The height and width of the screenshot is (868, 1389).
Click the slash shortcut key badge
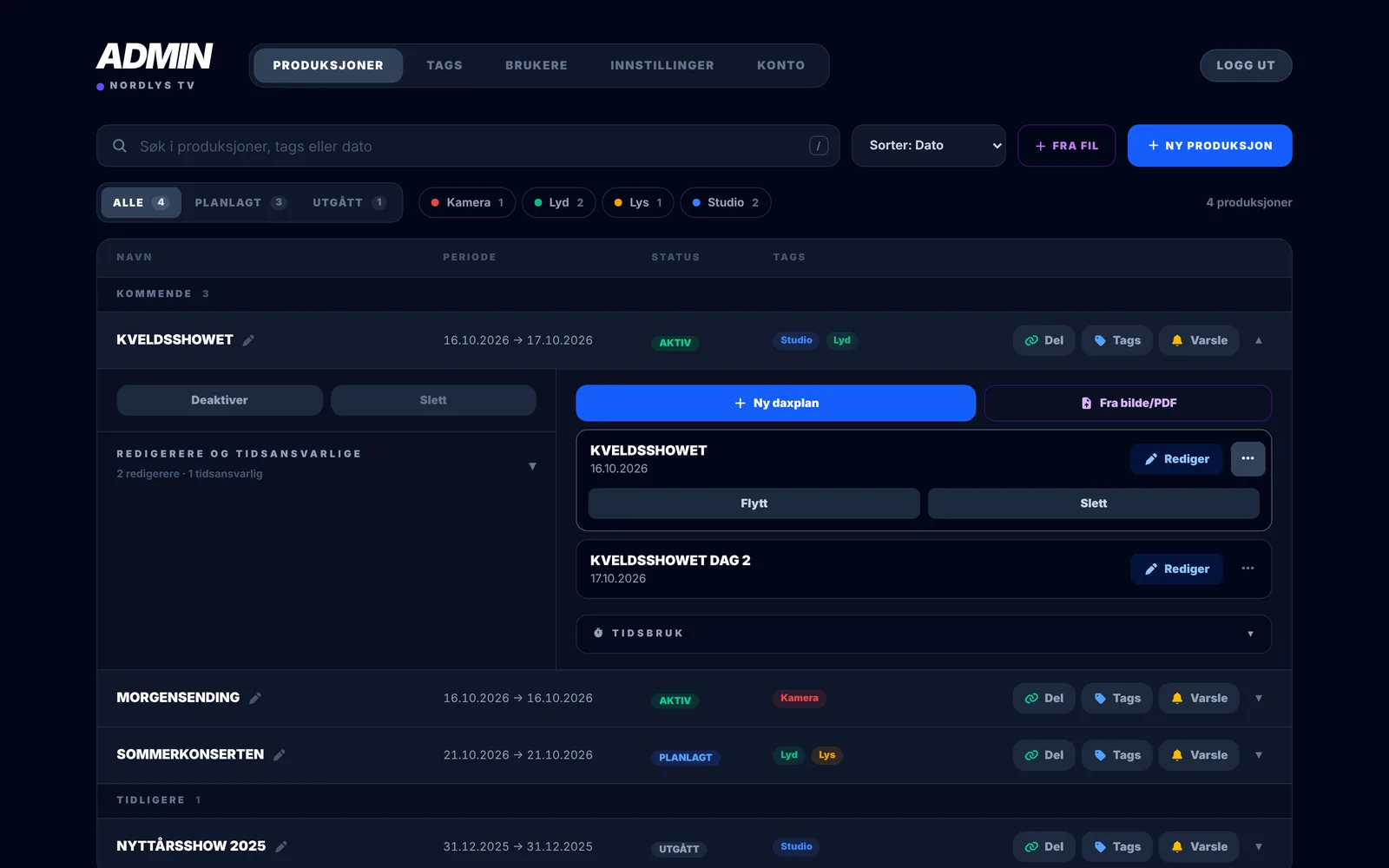(819, 146)
